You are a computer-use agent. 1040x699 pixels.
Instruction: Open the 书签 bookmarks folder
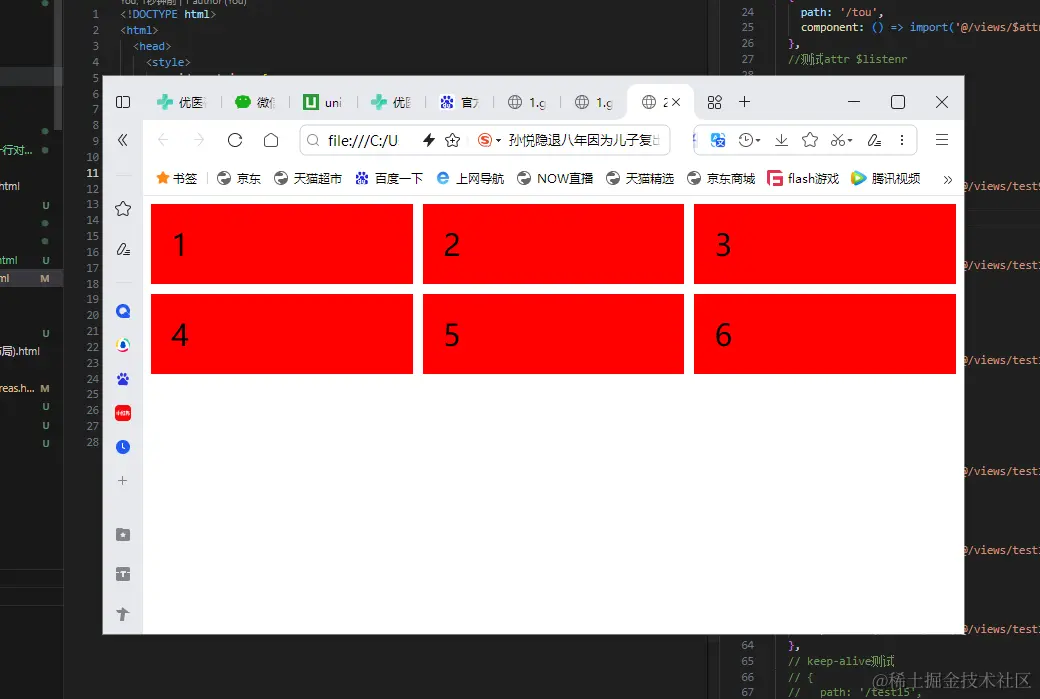click(x=176, y=178)
